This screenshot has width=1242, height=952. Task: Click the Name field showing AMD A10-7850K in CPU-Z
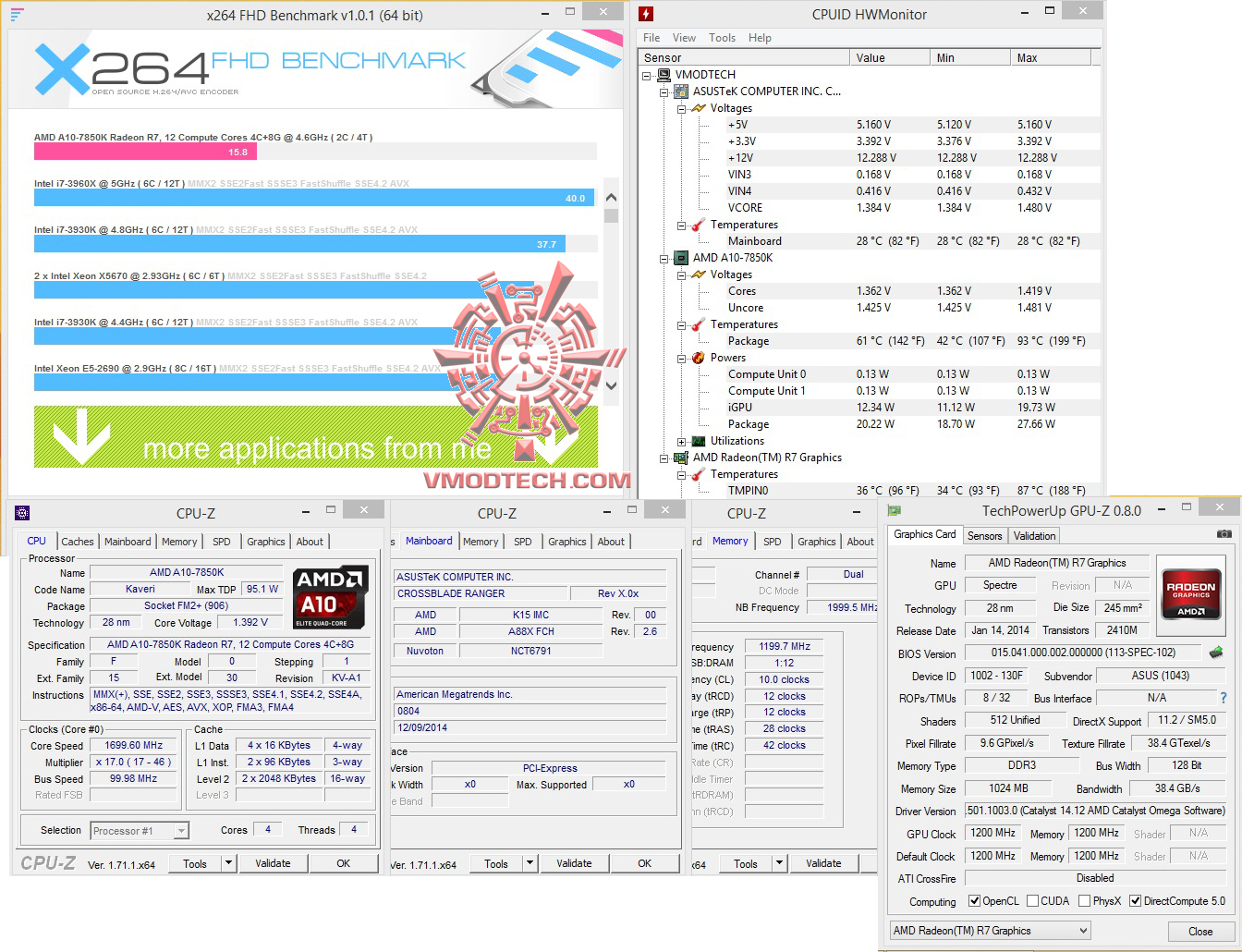(187, 573)
